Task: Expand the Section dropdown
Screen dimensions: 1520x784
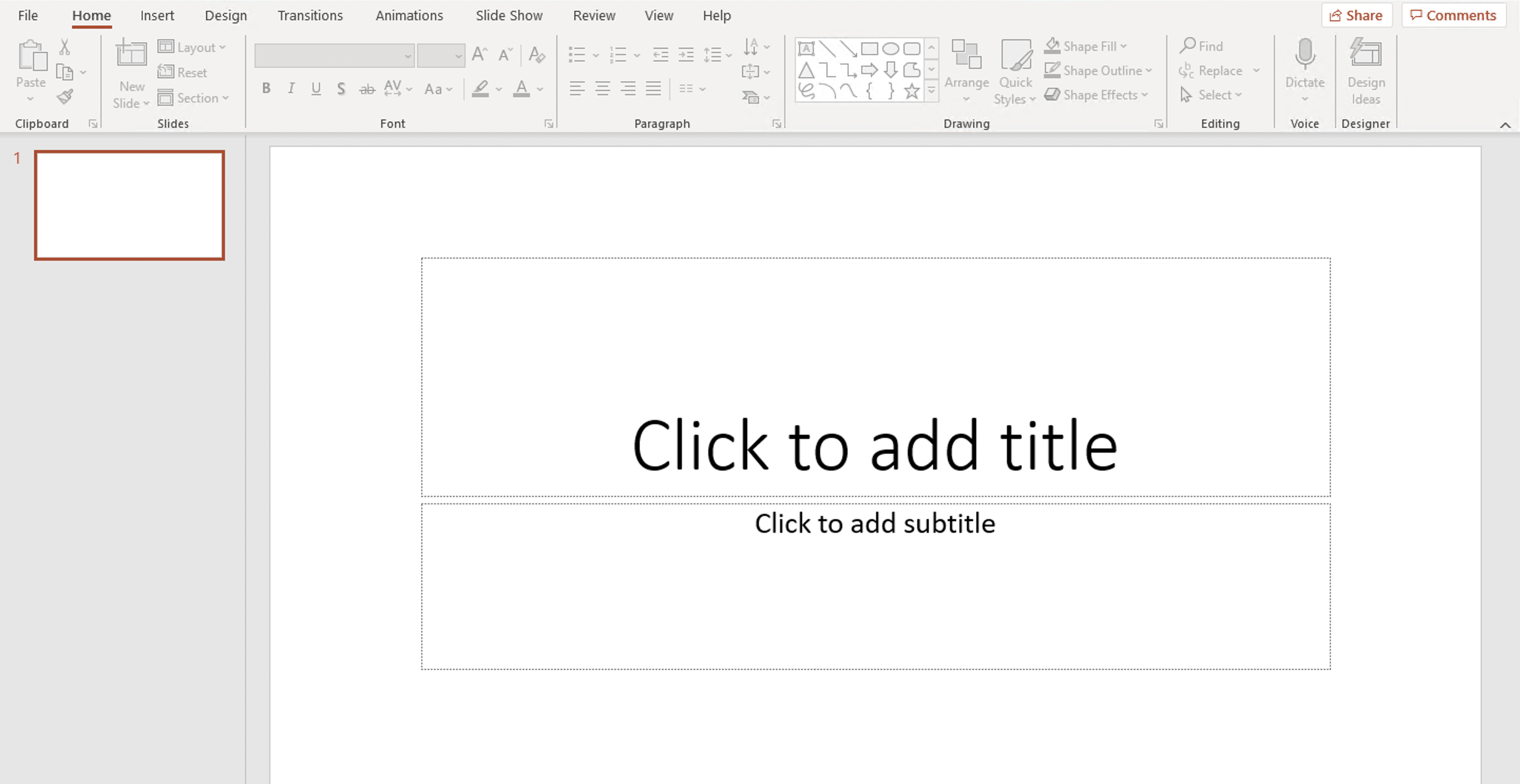Action: (197, 97)
